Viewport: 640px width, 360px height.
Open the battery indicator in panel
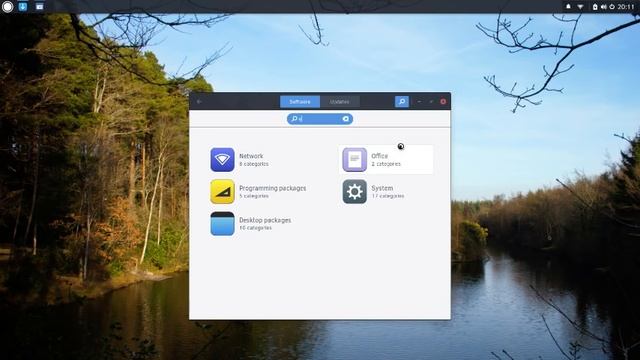click(595, 7)
